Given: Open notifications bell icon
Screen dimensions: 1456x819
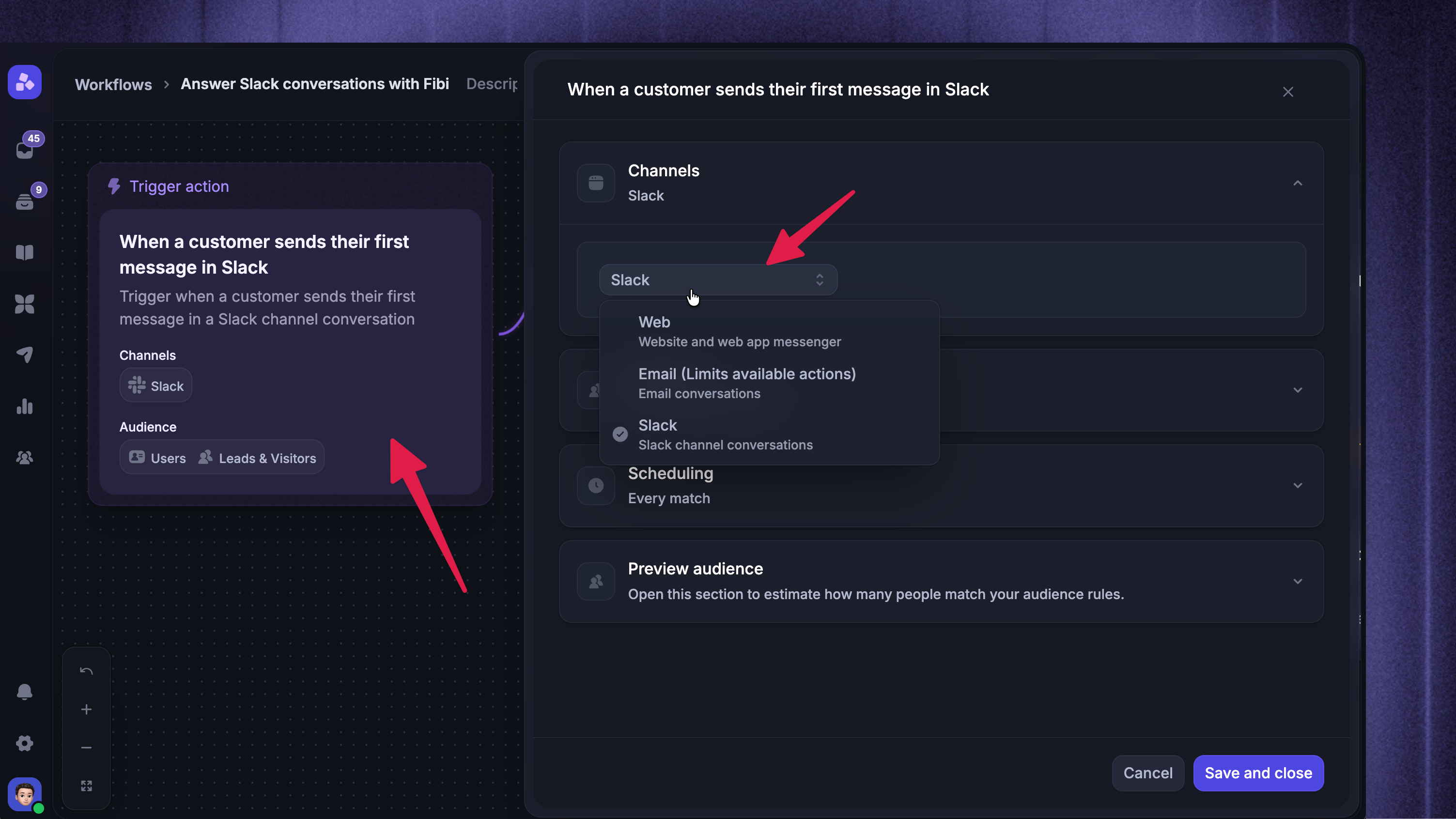Looking at the screenshot, I should pos(24,692).
